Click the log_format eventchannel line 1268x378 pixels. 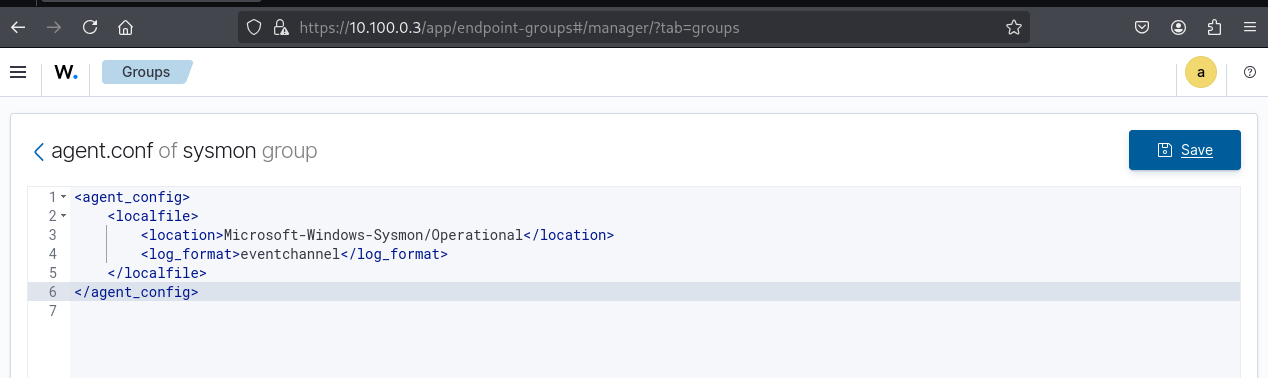tap(294, 254)
